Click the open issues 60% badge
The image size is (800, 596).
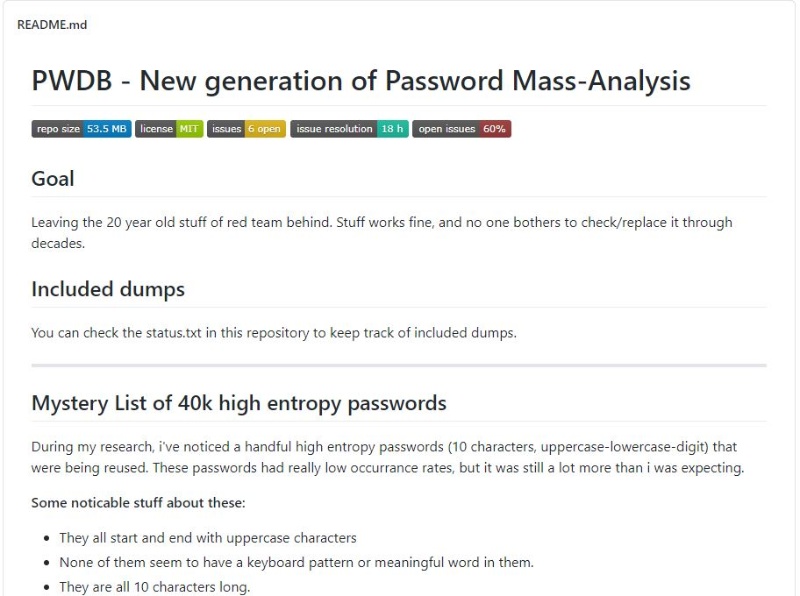[x=461, y=129]
